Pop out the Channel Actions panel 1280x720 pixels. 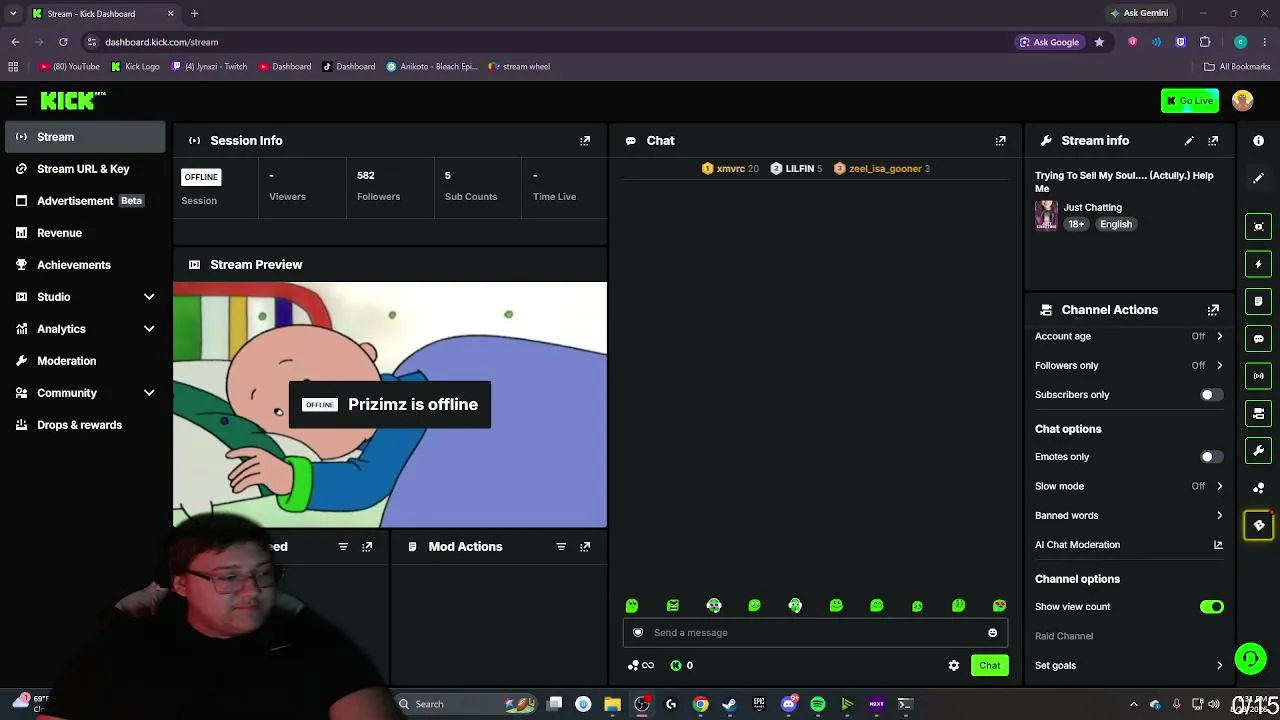(x=1213, y=310)
